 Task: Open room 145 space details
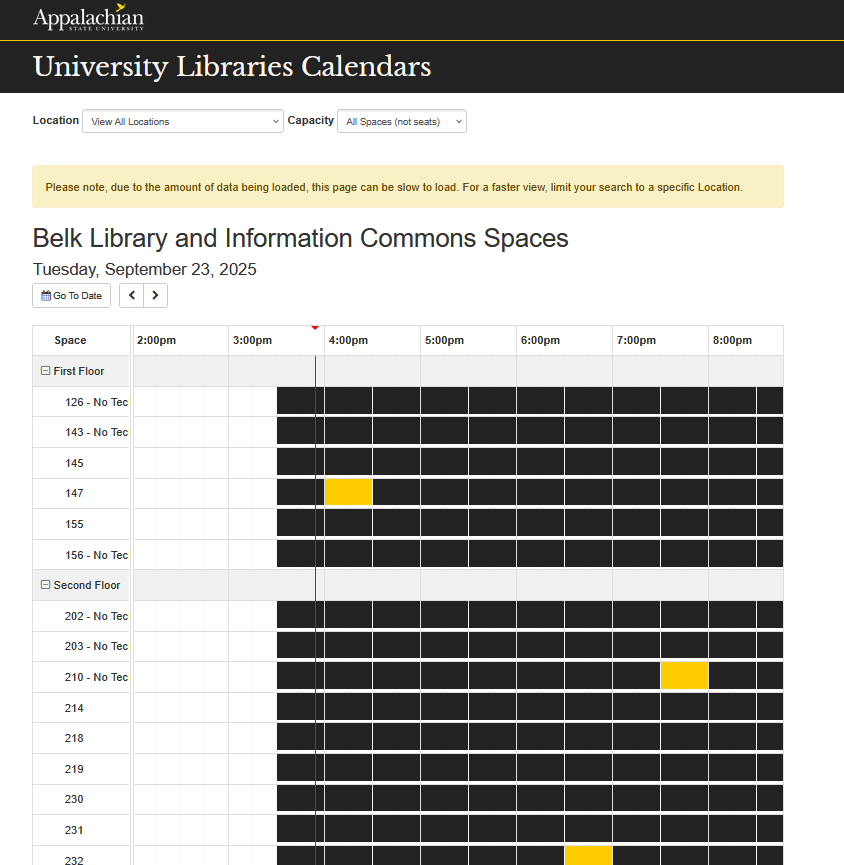pyautogui.click(x=75, y=463)
